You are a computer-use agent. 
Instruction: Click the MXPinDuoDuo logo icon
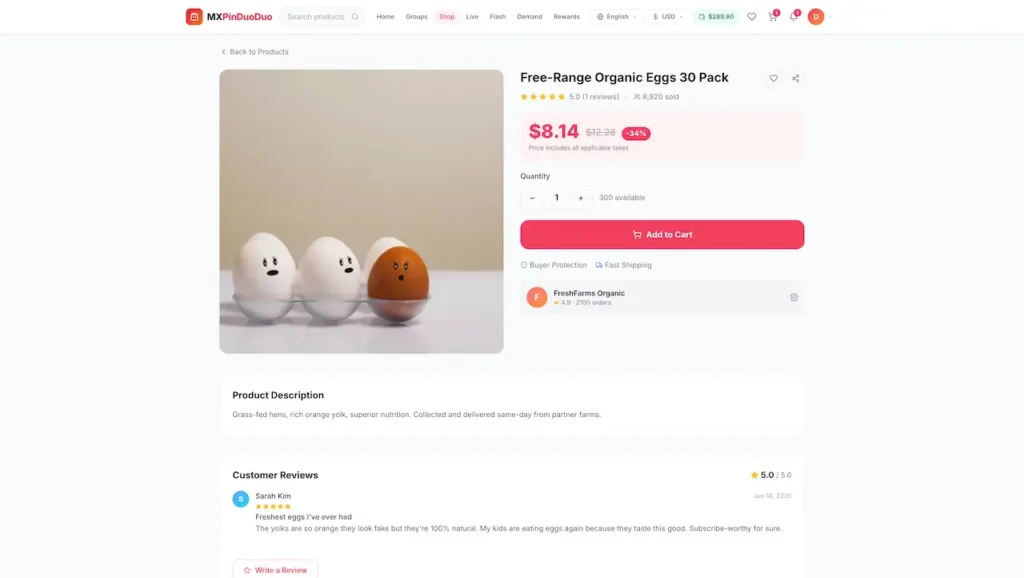click(194, 16)
